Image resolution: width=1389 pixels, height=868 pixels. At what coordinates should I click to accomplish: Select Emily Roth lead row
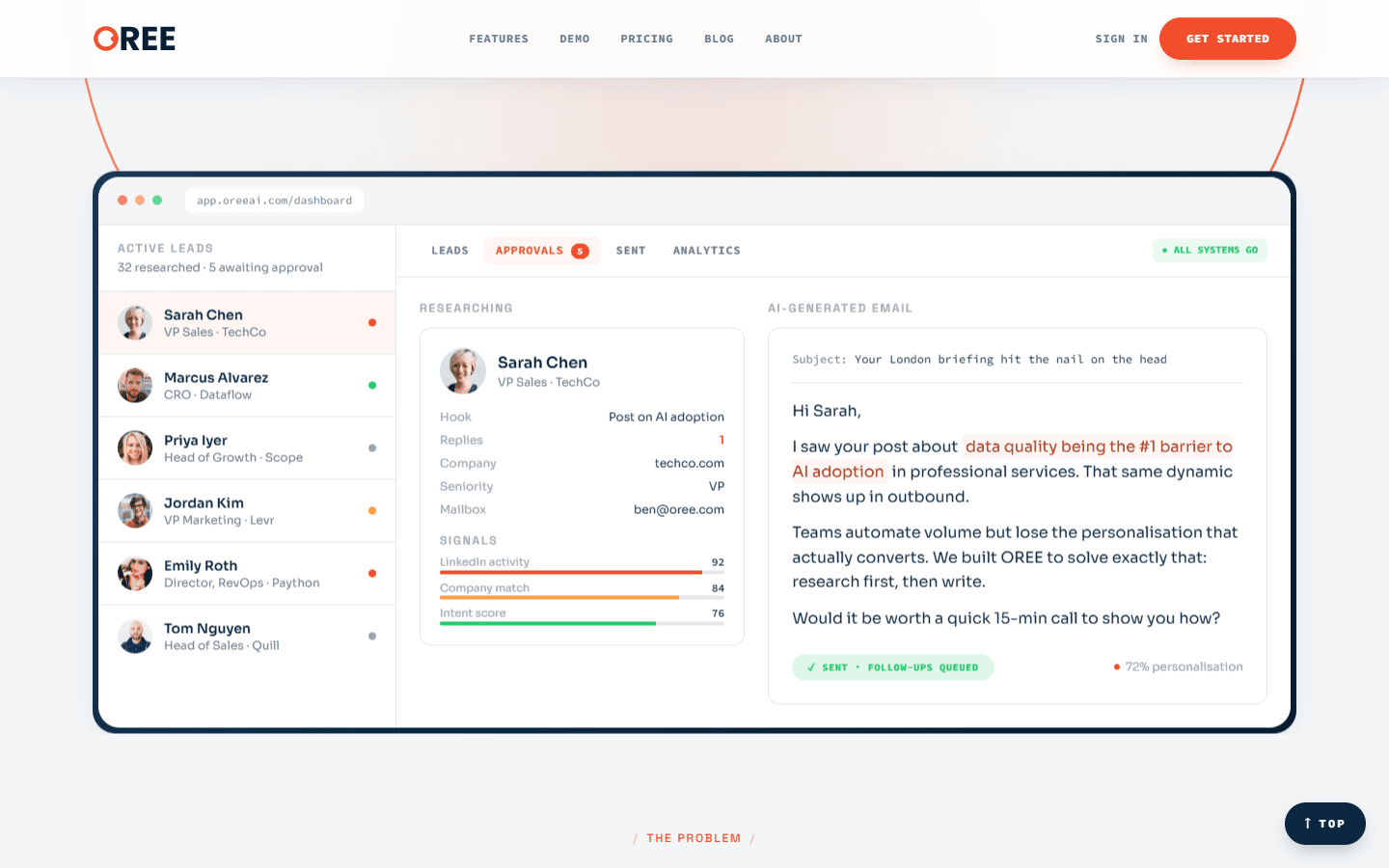coord(247,574)
